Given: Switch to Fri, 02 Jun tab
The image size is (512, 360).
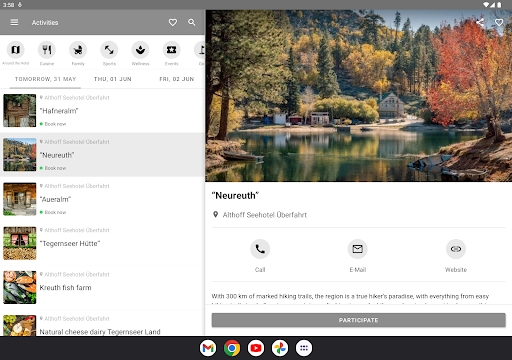Looking at the screenshot, I should (177, 79).
